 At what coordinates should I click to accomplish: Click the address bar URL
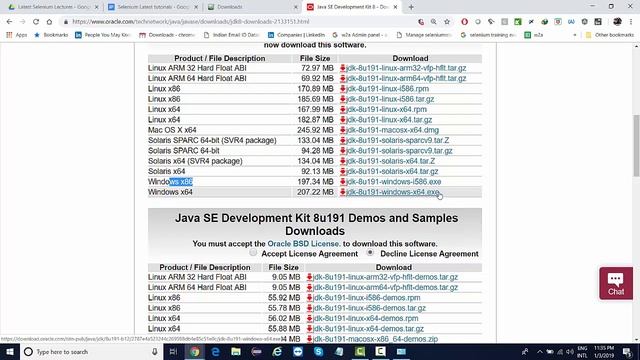(191, 22)
